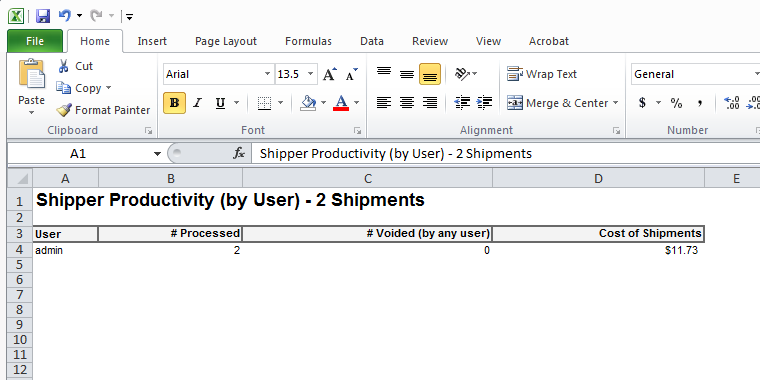Click the Insert Function fx icon
This screenshot has width=760, height=380.
[238, 154]
